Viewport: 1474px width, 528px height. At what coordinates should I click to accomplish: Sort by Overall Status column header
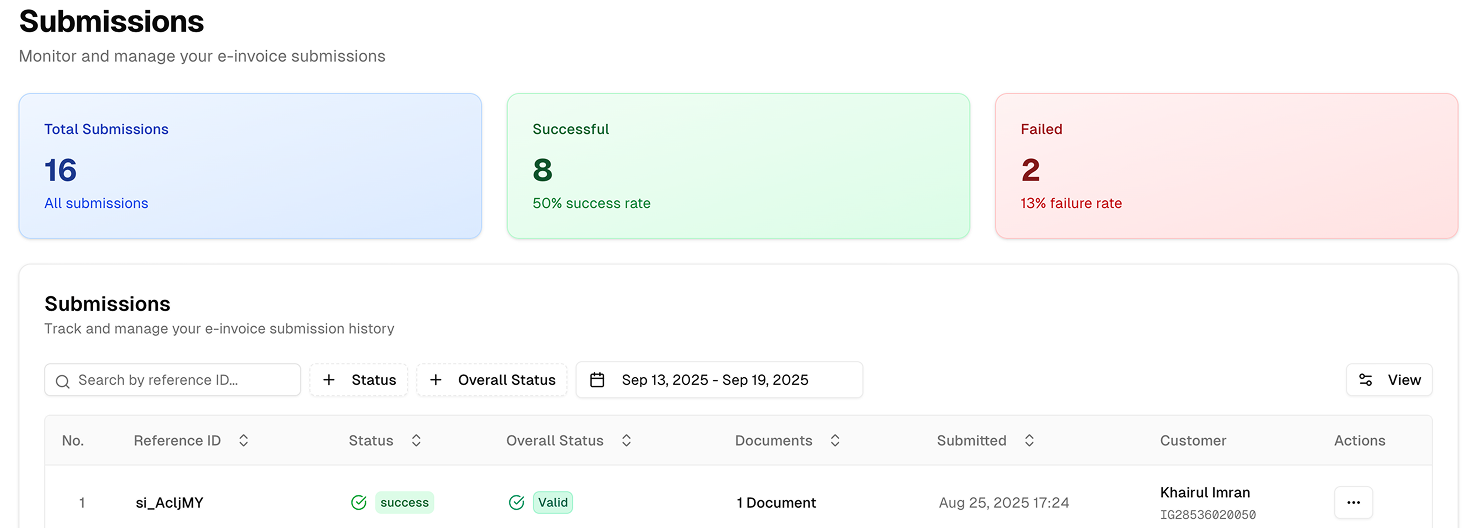pyautogui.click(x=626, y=441)
